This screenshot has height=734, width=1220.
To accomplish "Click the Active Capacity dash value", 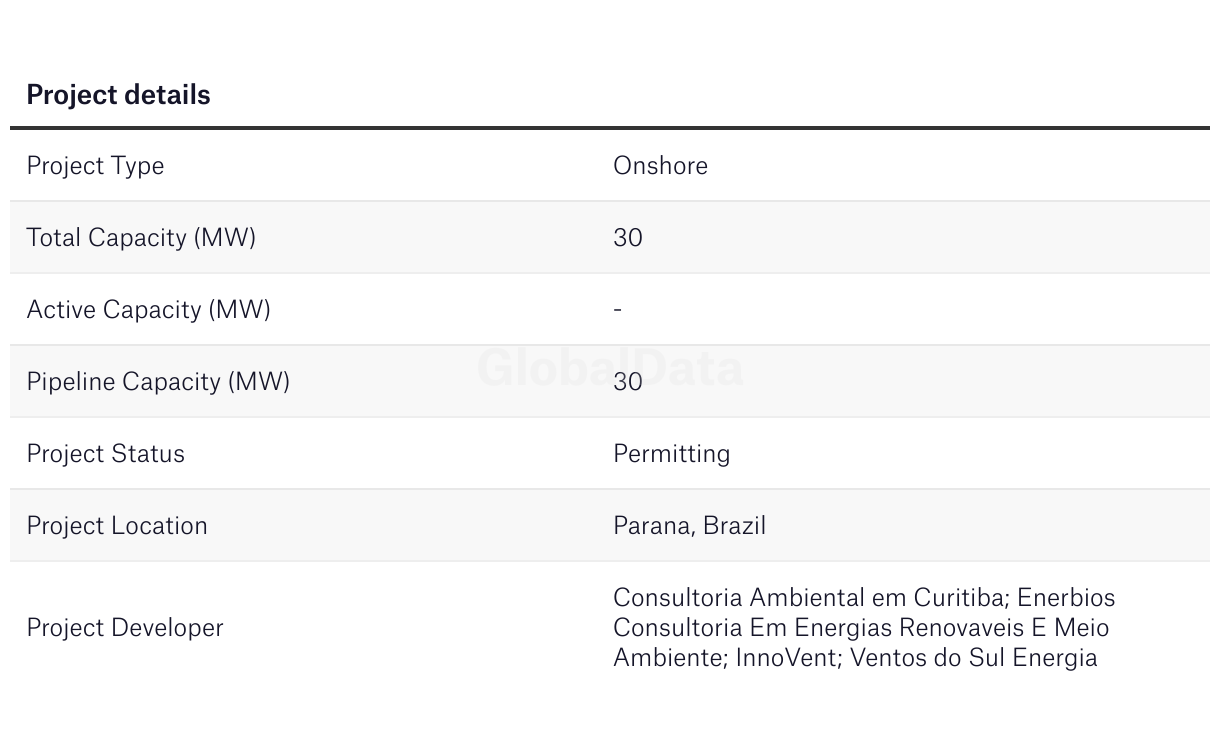I will 618,310.
